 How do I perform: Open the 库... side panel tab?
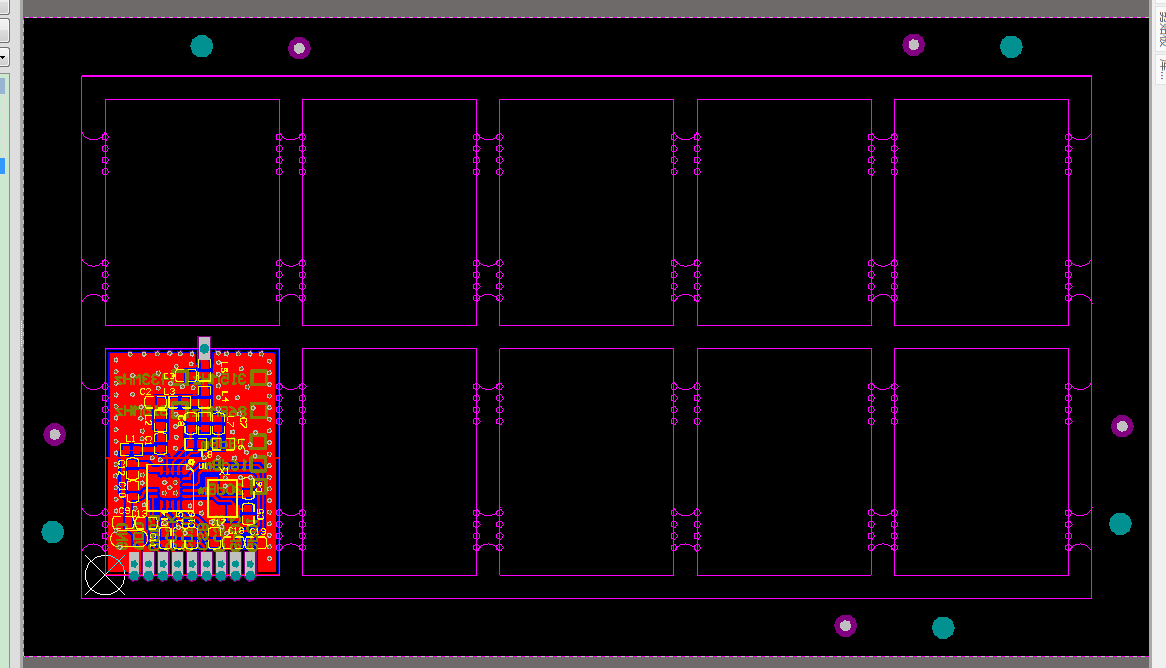coord(1160,69)
